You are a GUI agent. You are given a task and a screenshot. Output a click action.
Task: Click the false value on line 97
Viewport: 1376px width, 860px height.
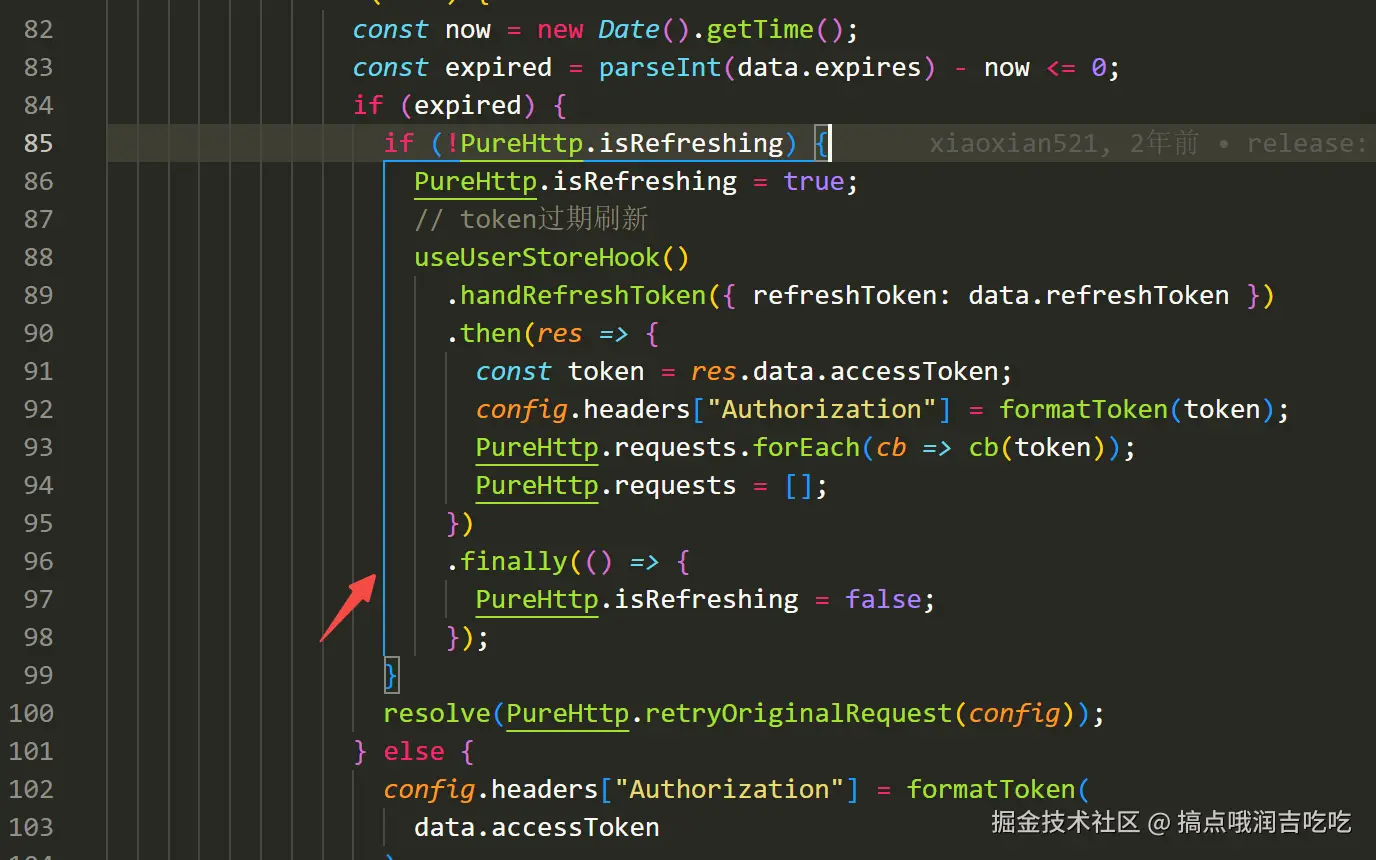[x=883, y=599]
